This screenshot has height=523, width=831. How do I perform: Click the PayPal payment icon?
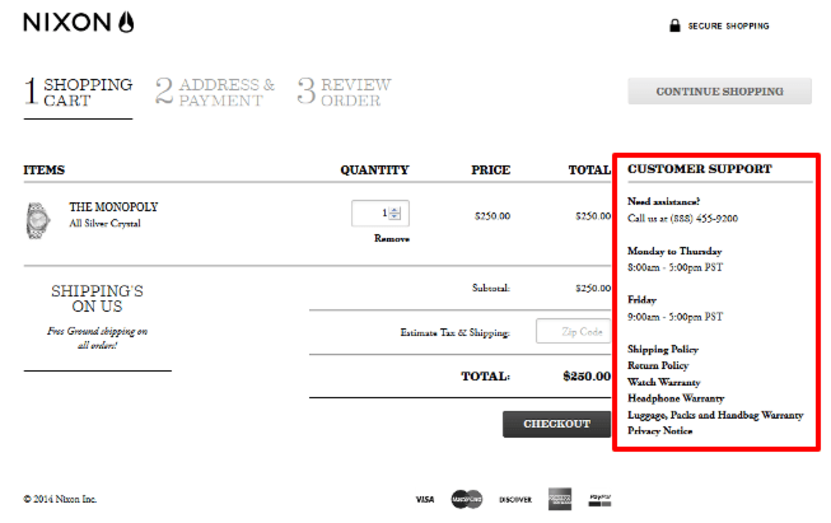[599, 500]
